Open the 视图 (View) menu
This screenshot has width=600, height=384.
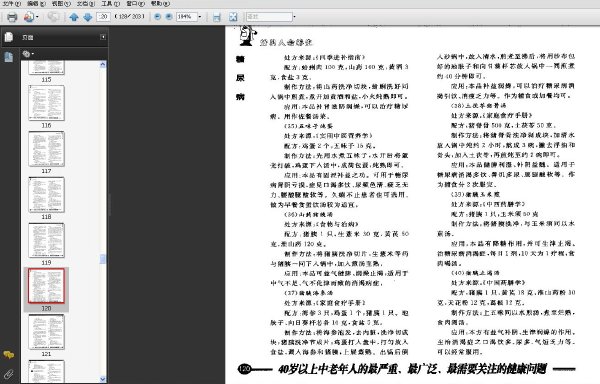[61, 3]
